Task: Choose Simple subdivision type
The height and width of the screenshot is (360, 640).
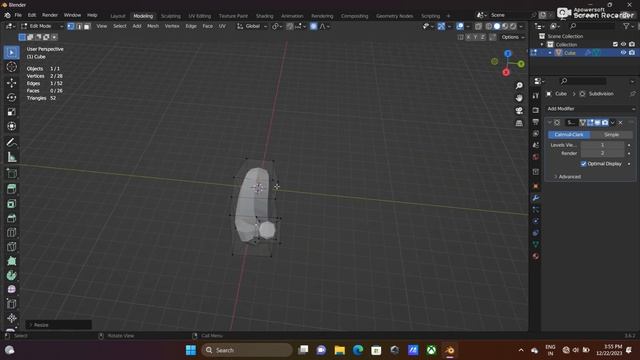Action: click(611, 135)
